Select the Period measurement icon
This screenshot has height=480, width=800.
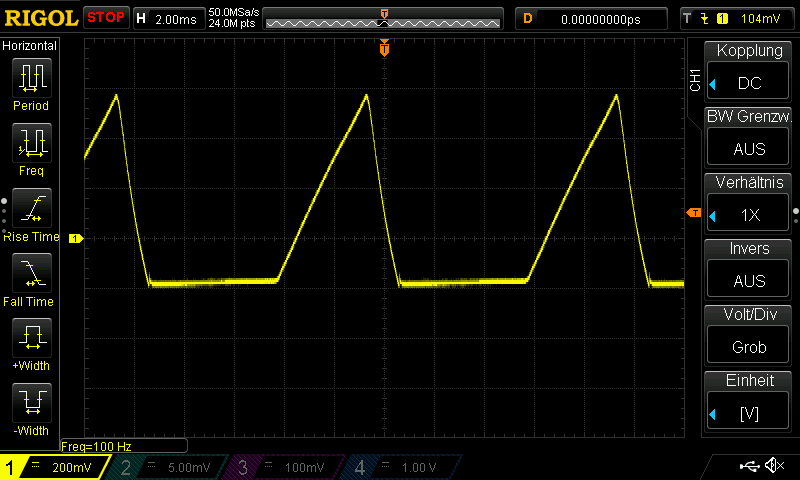(x=32, y=78)
